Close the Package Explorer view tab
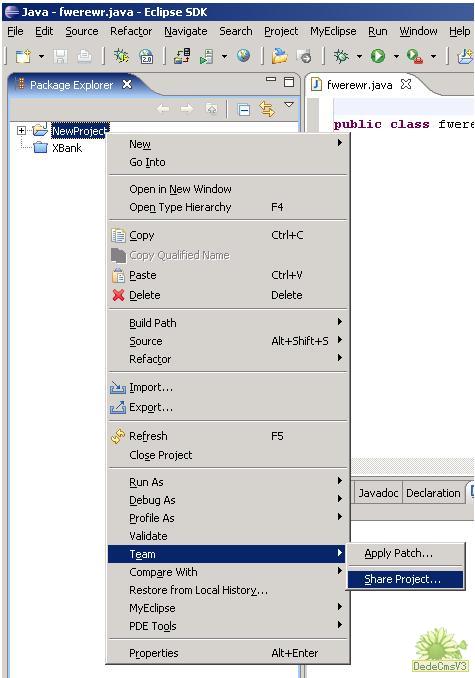475x678 pixels. click(x=127, y=84)
